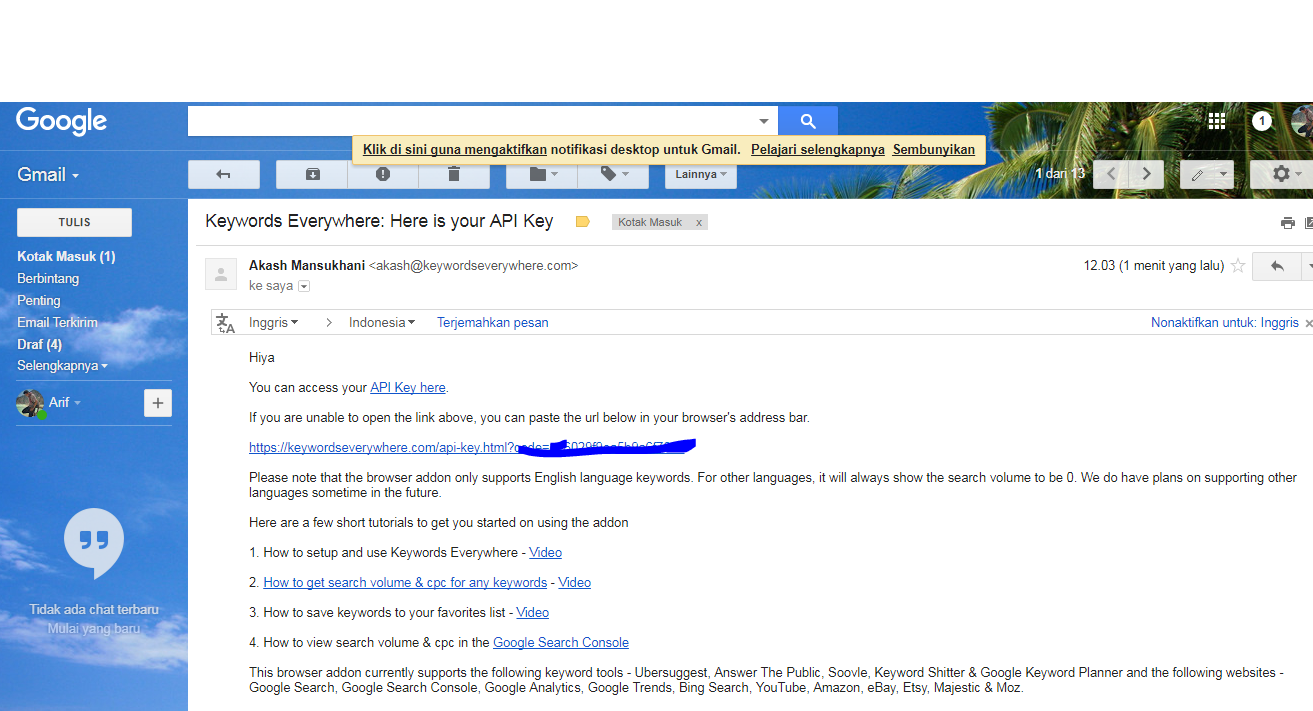Click Arif's profile avatar in the chat list
Viewport: 1313px width, 711px height.
click(30, 403)
